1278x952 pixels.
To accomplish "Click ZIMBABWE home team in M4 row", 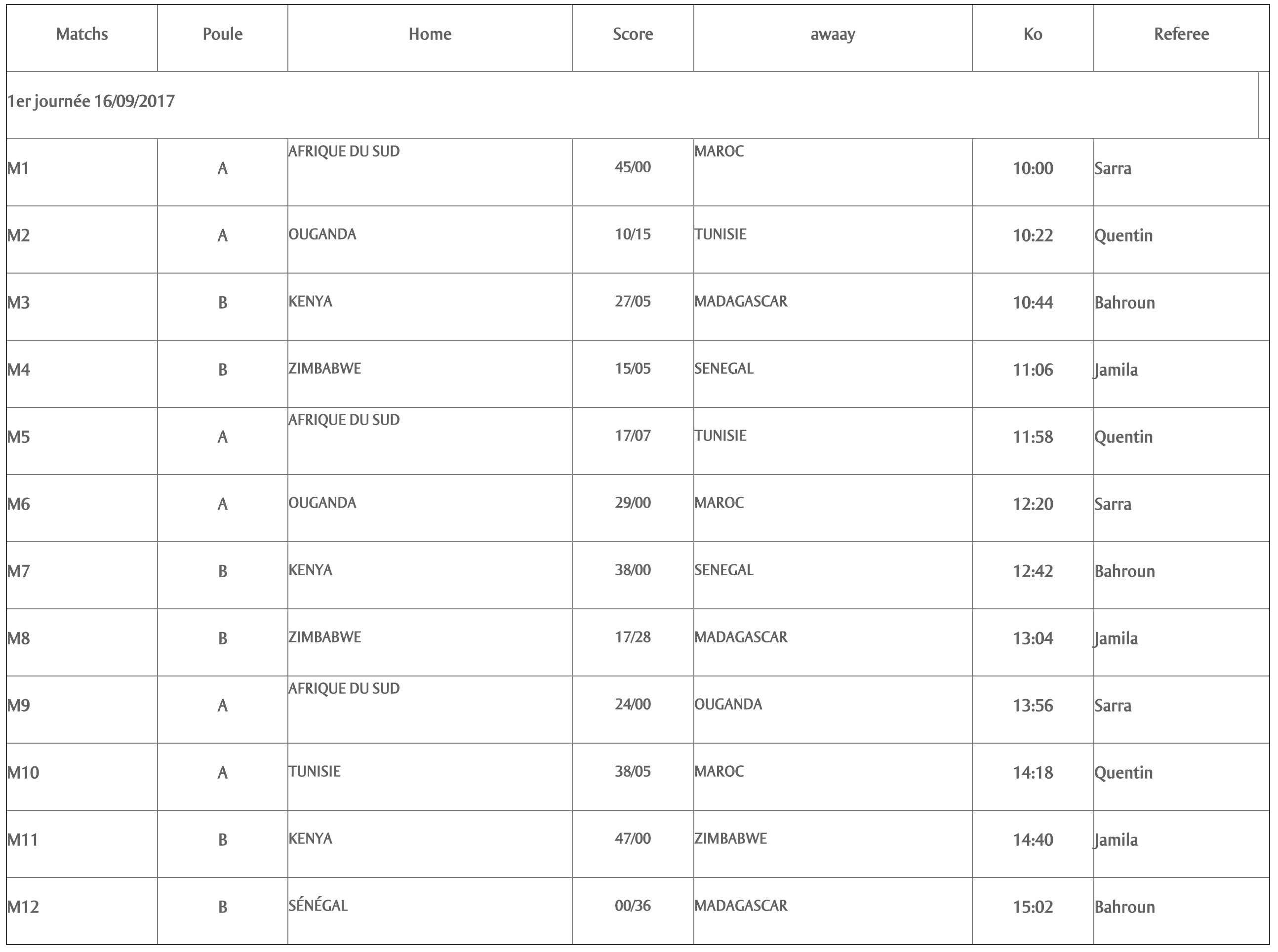I will pos(325,369).
